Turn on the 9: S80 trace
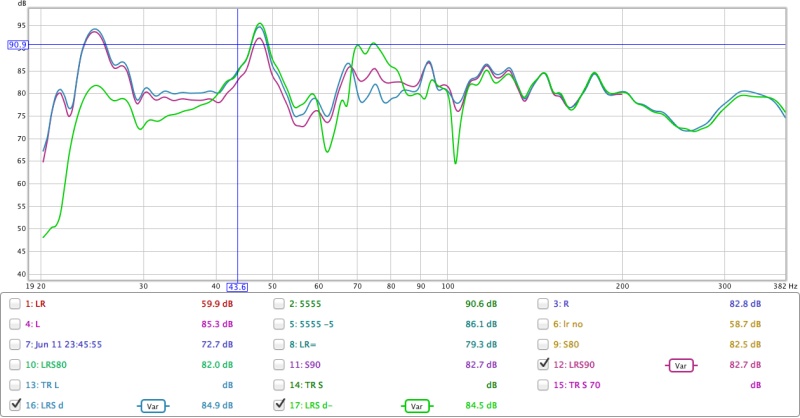The image size is (800, 418). 545,345
